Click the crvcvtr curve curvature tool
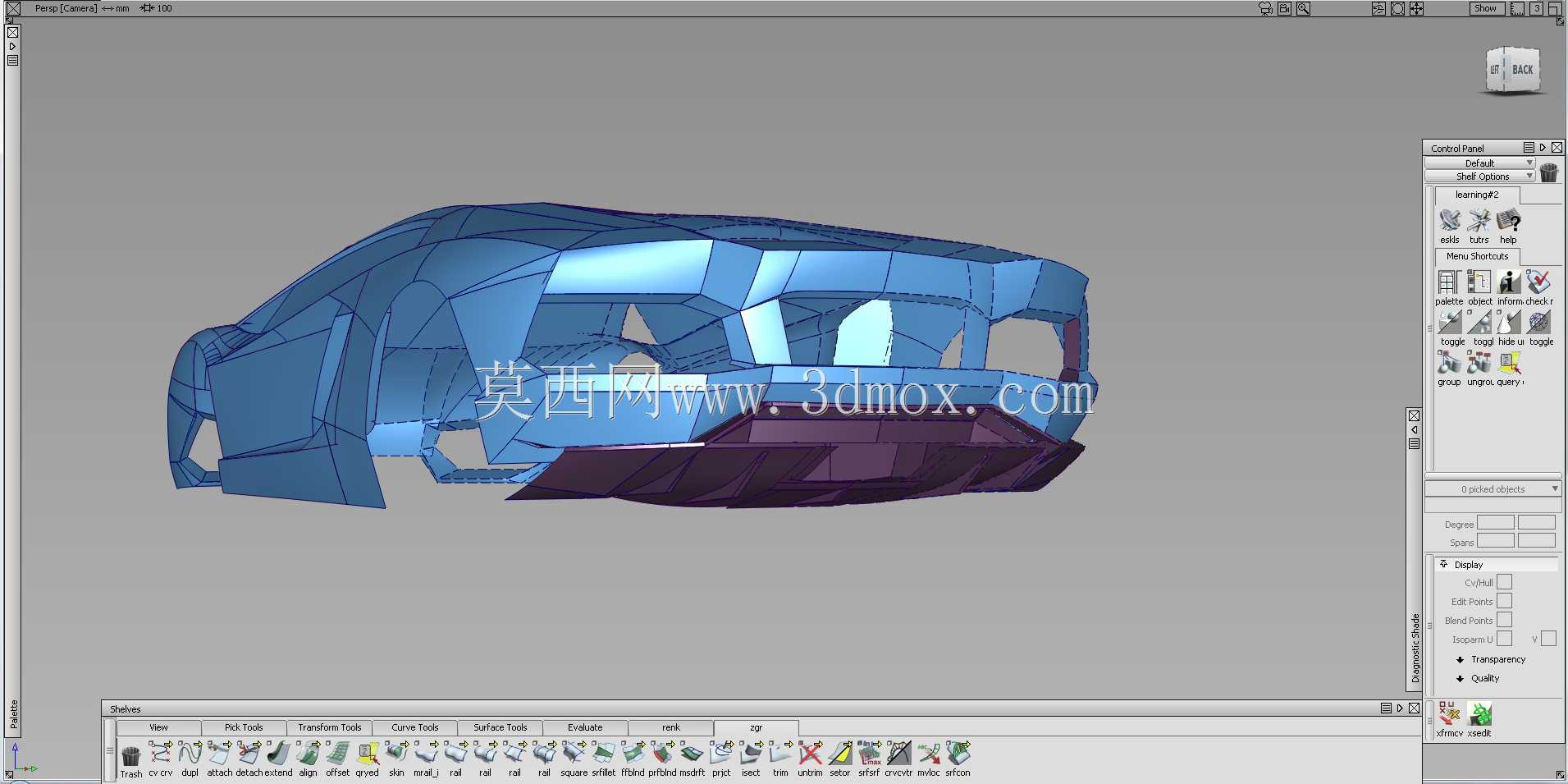The width and height of the screenshot is (1568, 784). click(899, 753)
